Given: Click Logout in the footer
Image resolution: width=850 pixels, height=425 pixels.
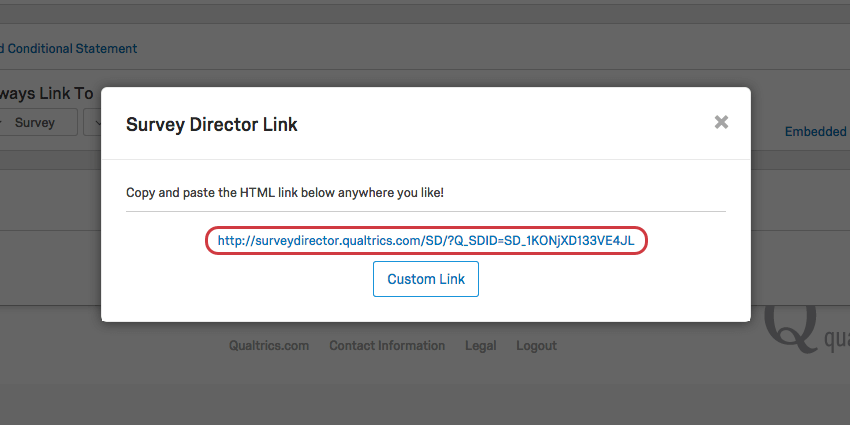Looking at the screenshot, I should [x=536, y=346].
